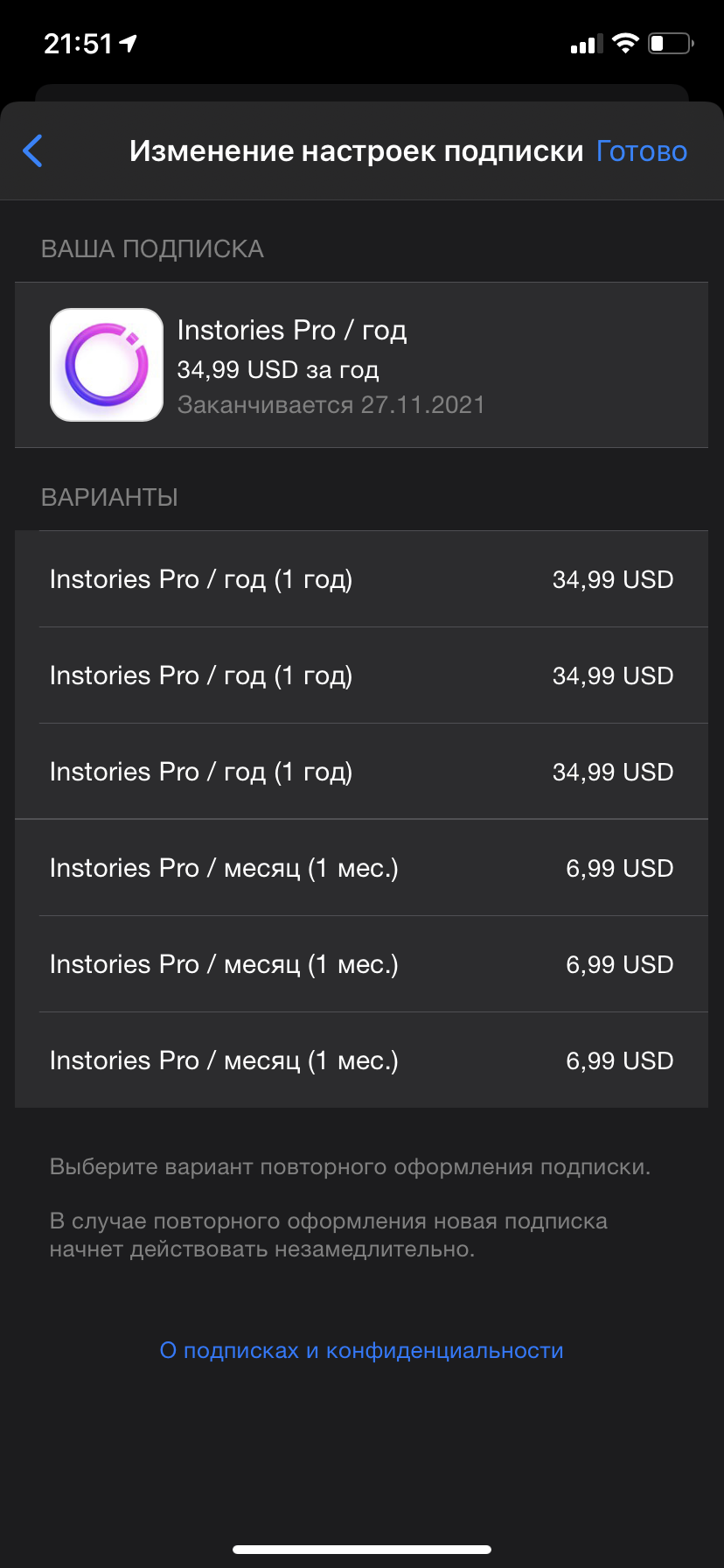This screenshot has height=1568, width=724.
Task: Tap current subscription 34,99 USD за год
Action: 278,370
